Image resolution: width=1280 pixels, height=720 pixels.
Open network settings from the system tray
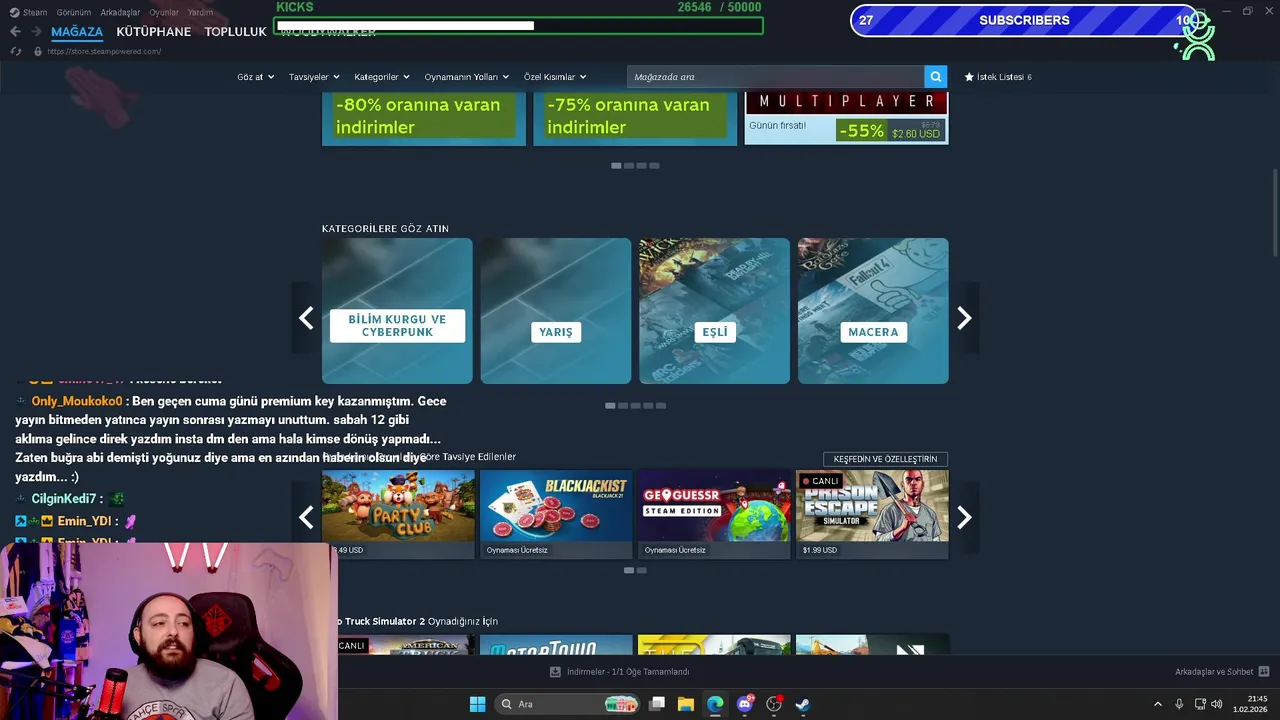point(1200,704)
